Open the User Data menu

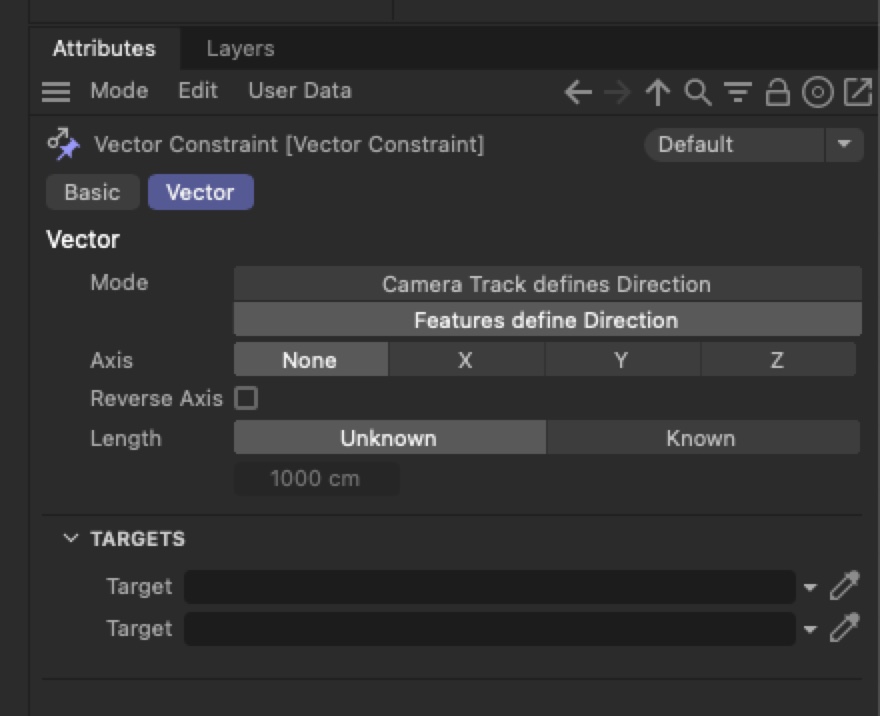299,91
